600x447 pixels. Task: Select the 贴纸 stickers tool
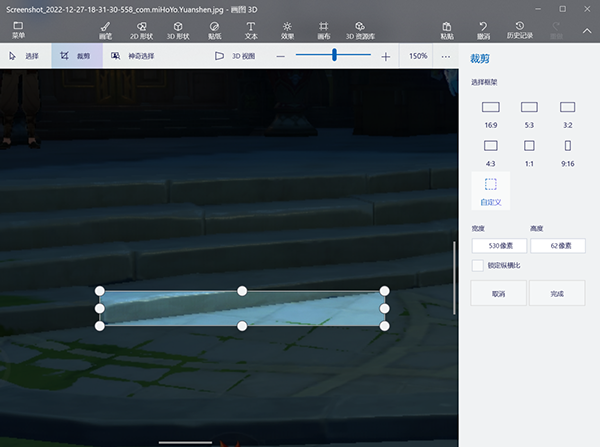point(215,29)
